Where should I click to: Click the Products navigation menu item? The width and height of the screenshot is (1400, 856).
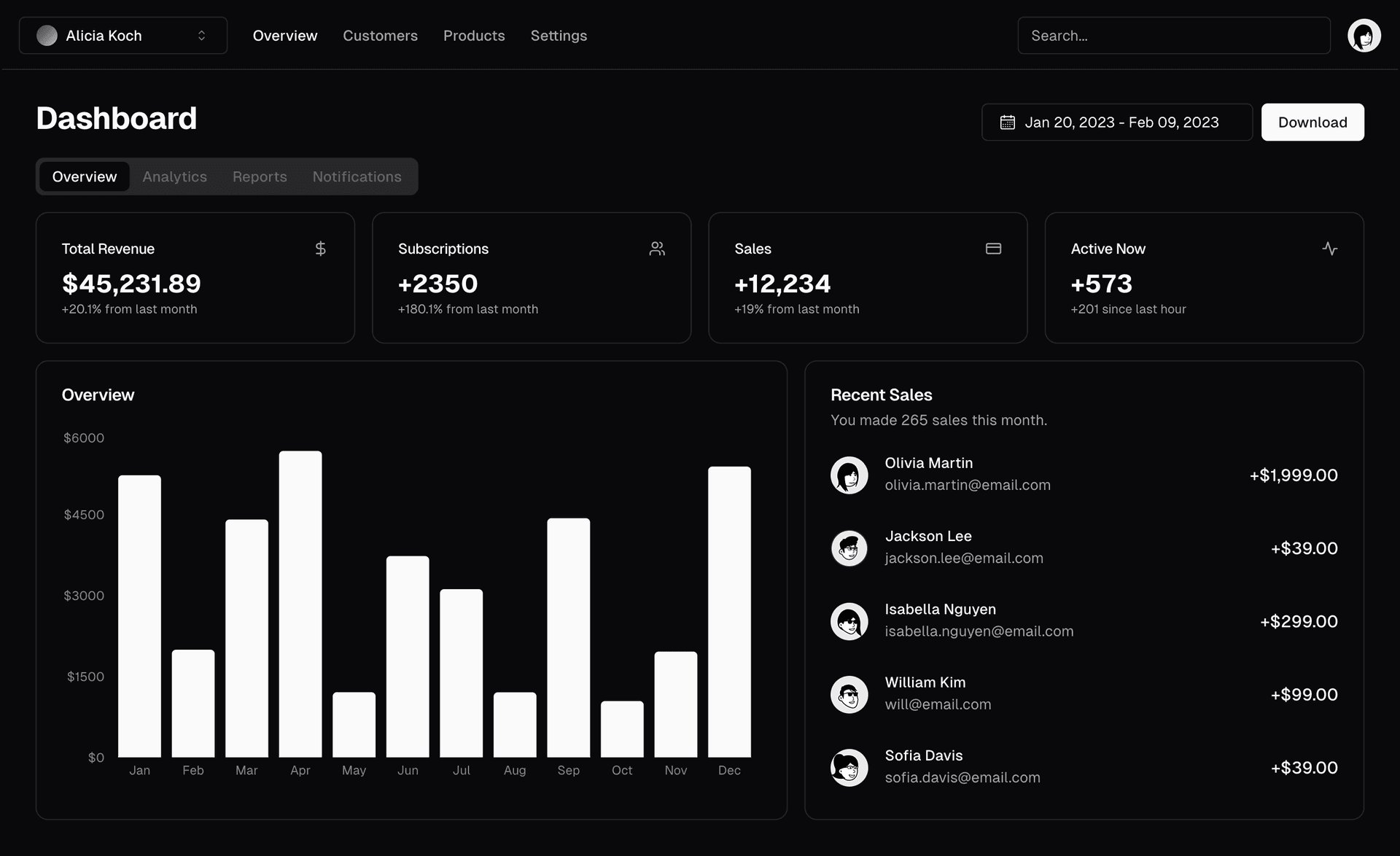click(474, 35)
